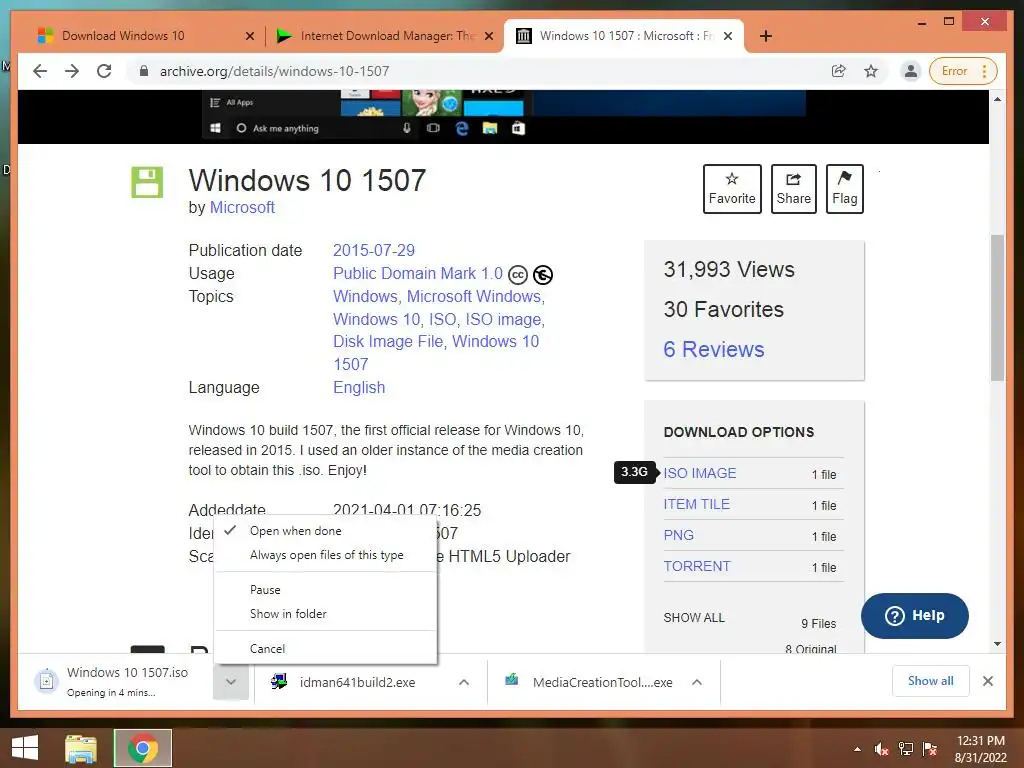Click the muted volume tray icon
Screen dimensions: 1024x768
click(881, 749)
